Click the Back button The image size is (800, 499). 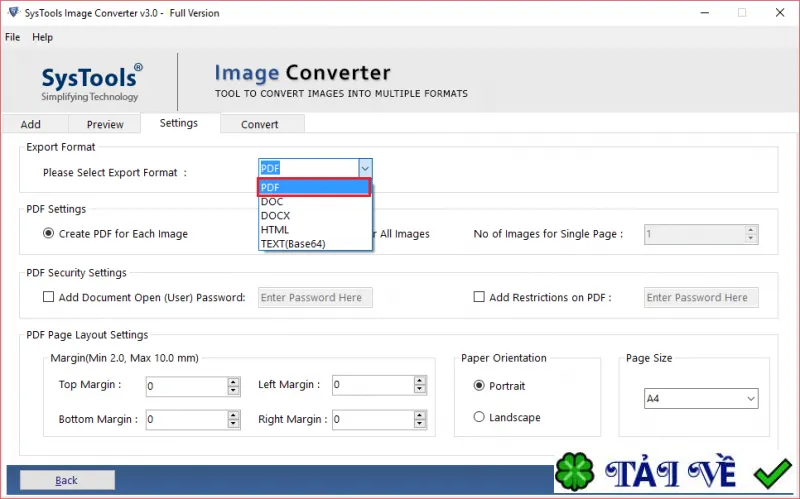tap(67, 480)
